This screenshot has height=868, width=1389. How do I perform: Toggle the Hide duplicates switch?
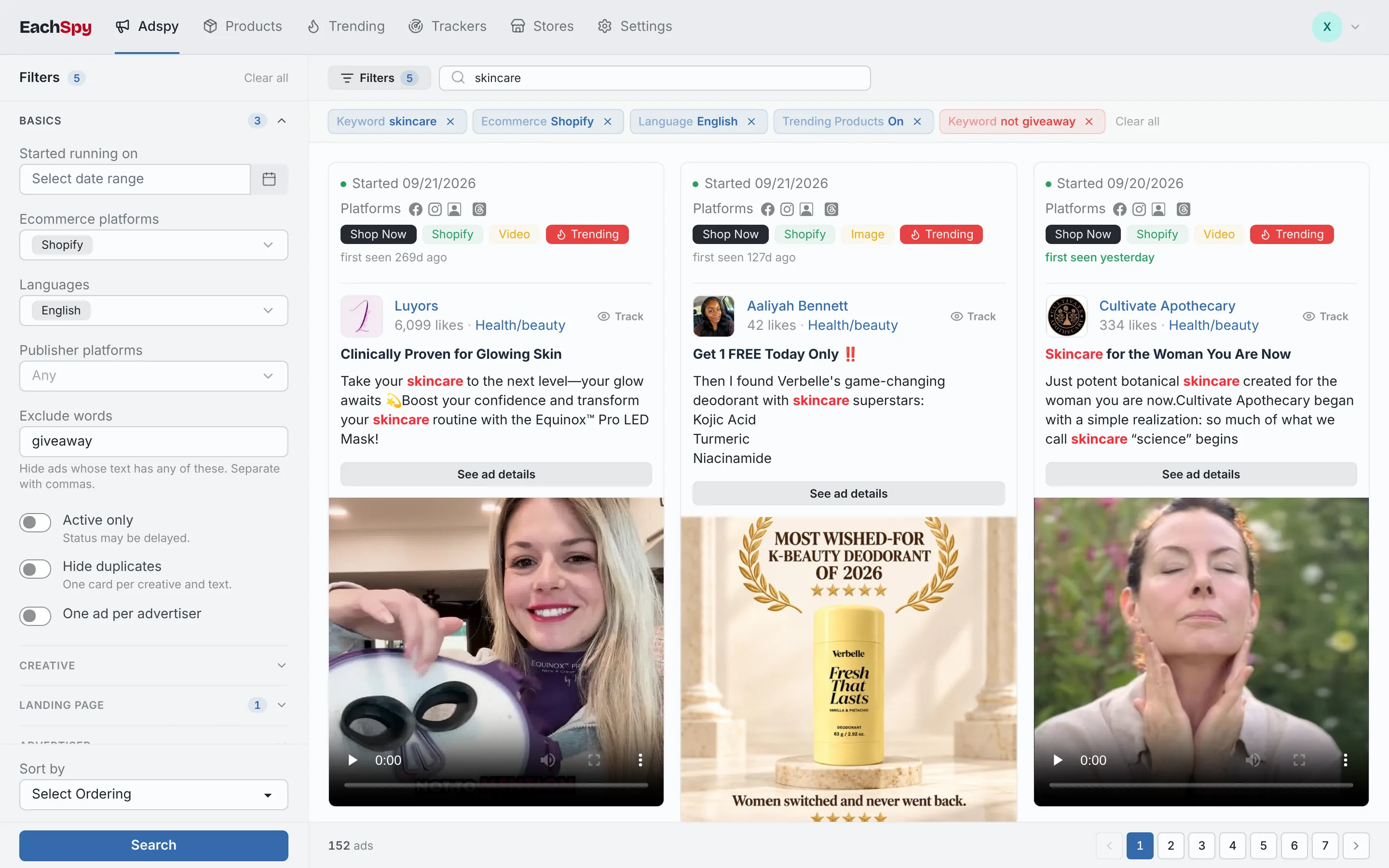pyautogui.click(x=35, y=569)
